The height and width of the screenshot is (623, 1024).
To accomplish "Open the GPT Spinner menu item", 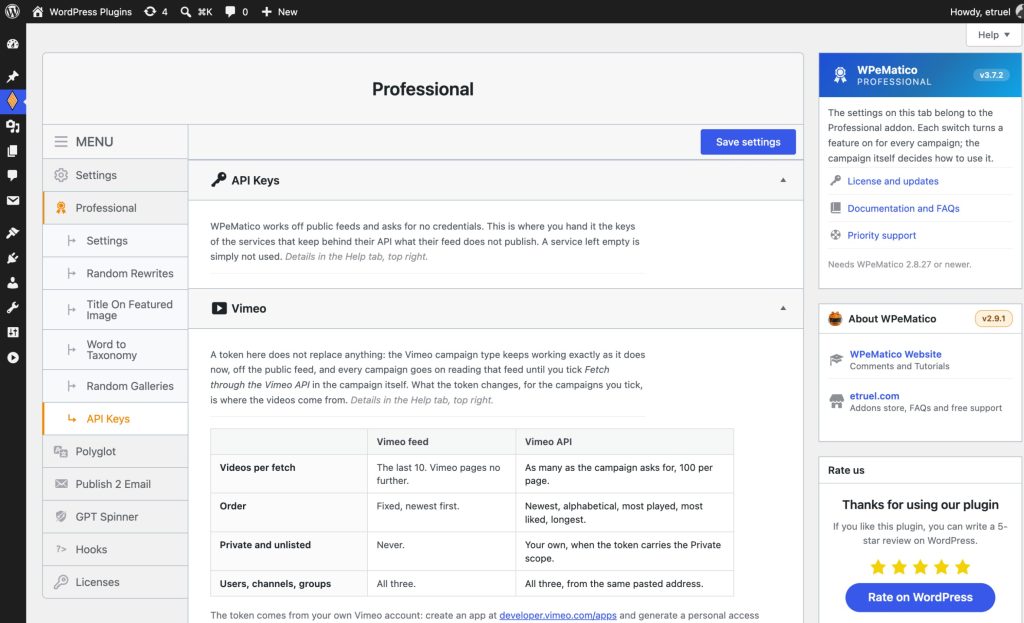I will pyautogui.click(x=116, y=517).
